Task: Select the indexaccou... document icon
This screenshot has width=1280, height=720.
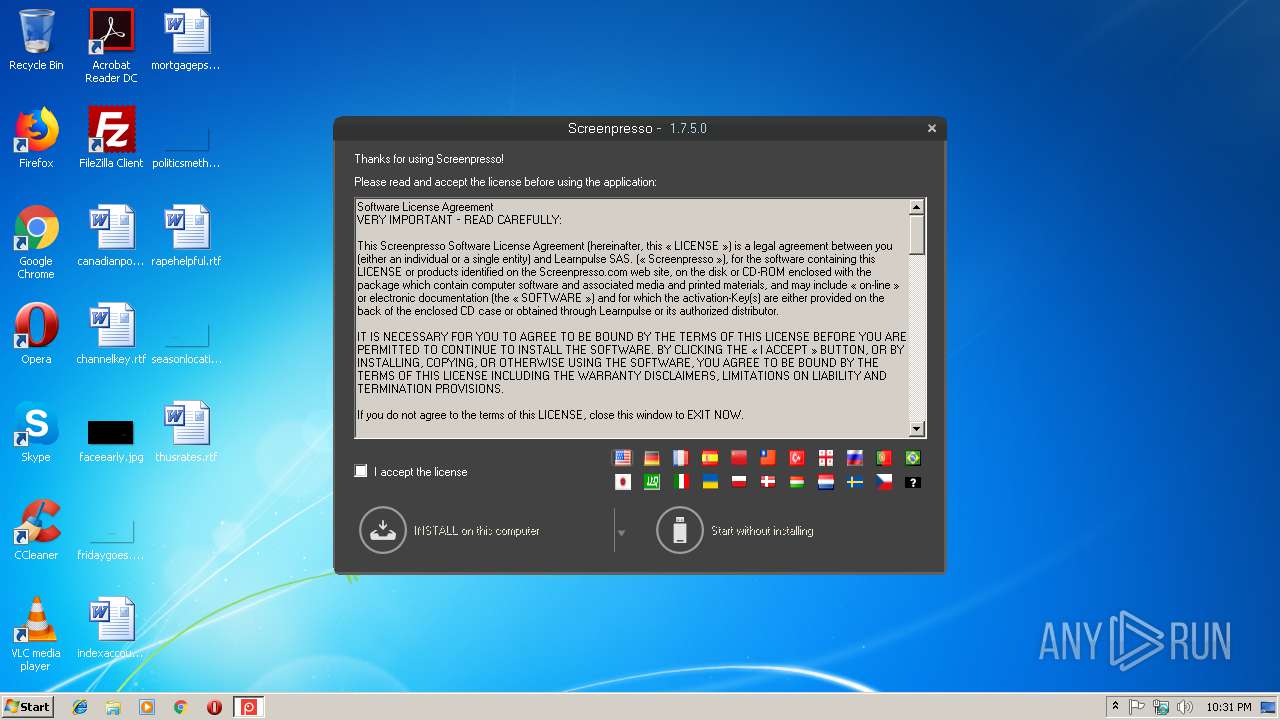Action: pos(111,628)
